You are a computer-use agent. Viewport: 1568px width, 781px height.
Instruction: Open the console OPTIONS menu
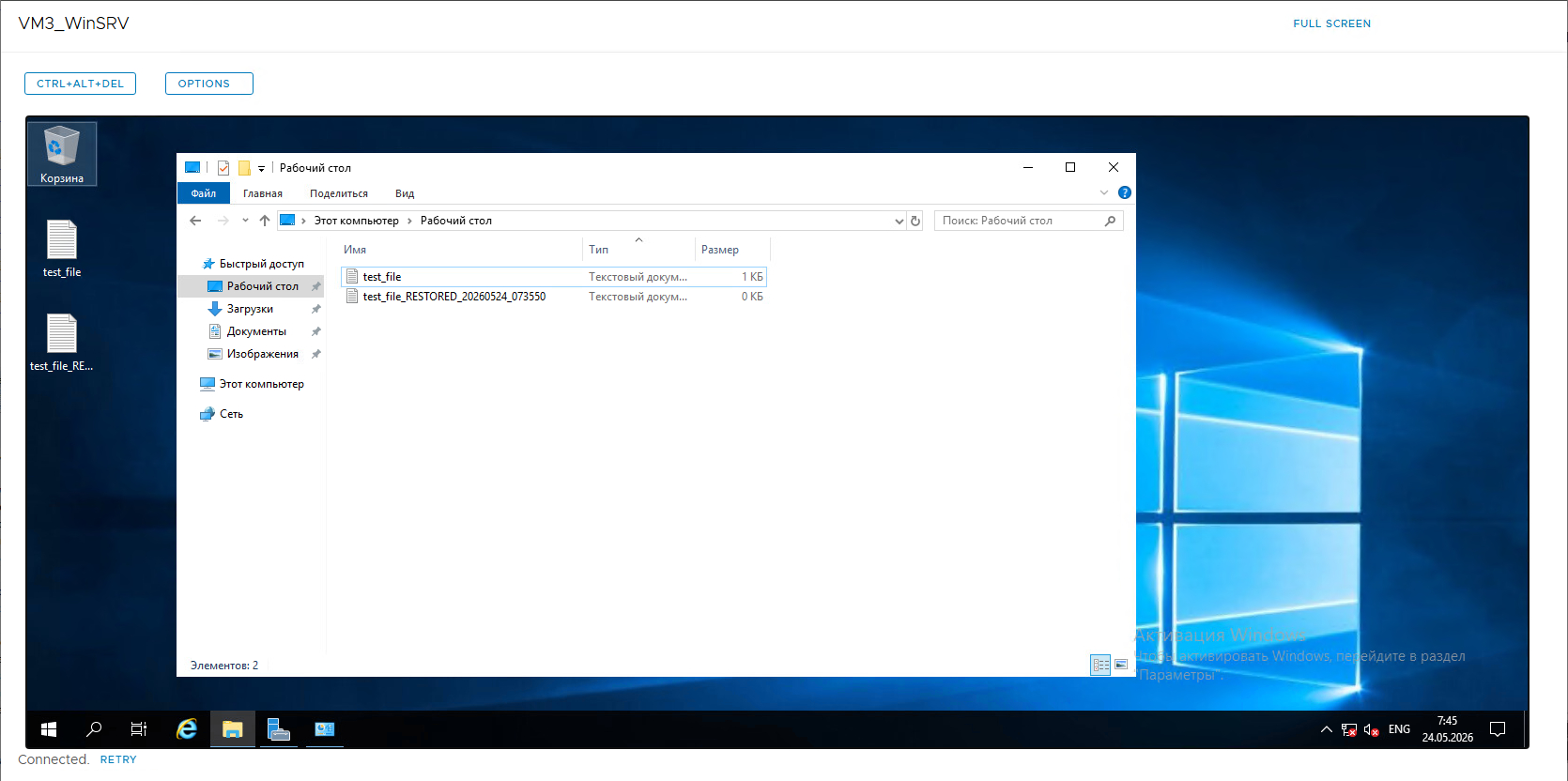(209, 84)
